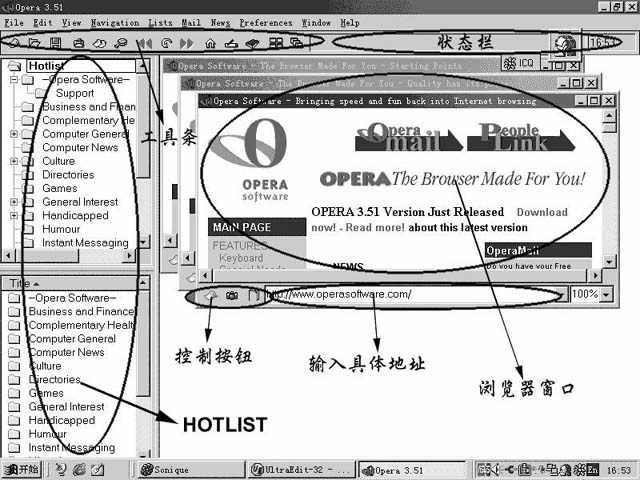Viewport: 640px width, 480px height.
Task: Go back with the Back arrows icon
Action: click(144, 43)
